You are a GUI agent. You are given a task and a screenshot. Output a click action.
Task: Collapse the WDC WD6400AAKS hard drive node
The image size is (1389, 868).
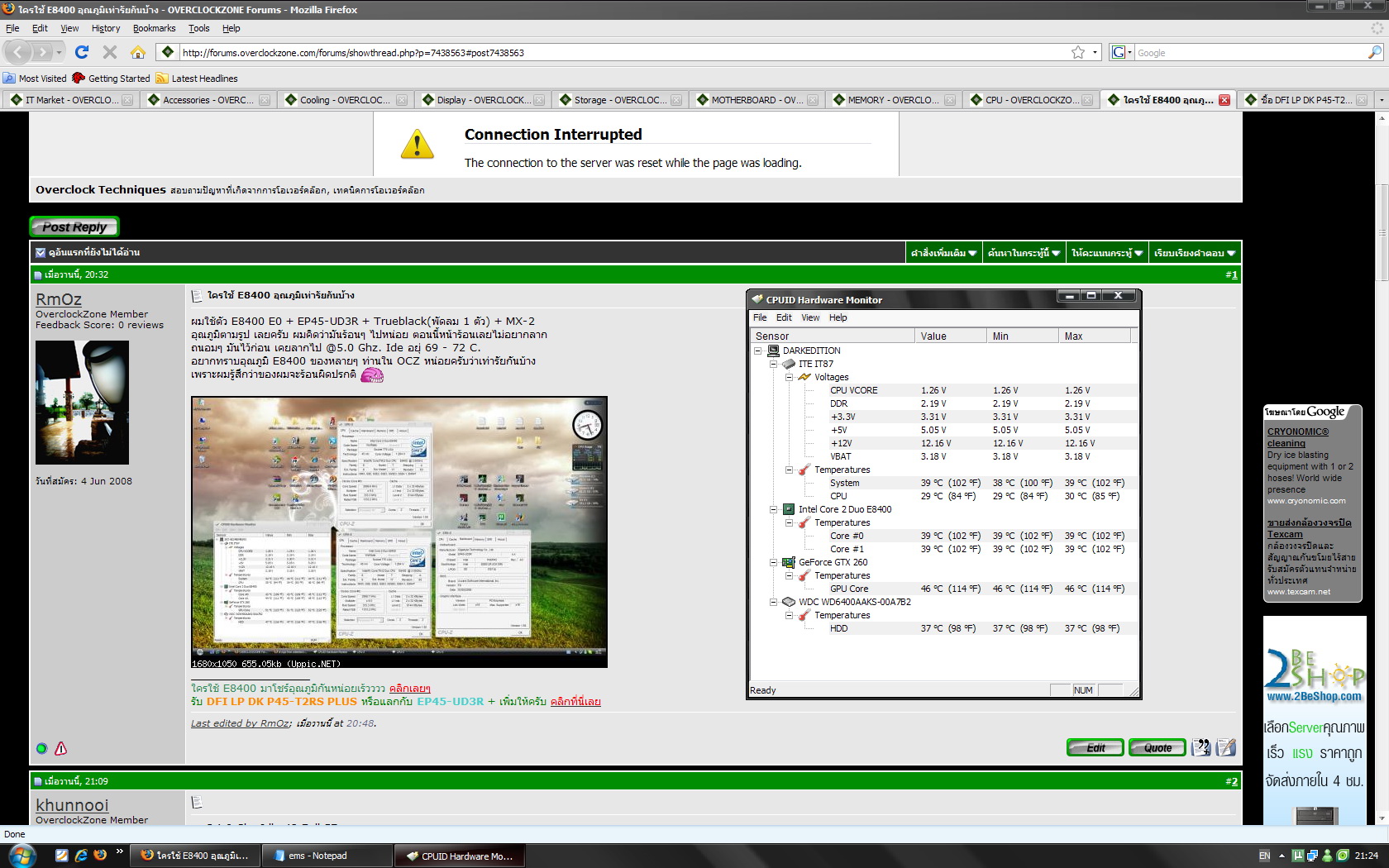773,602
